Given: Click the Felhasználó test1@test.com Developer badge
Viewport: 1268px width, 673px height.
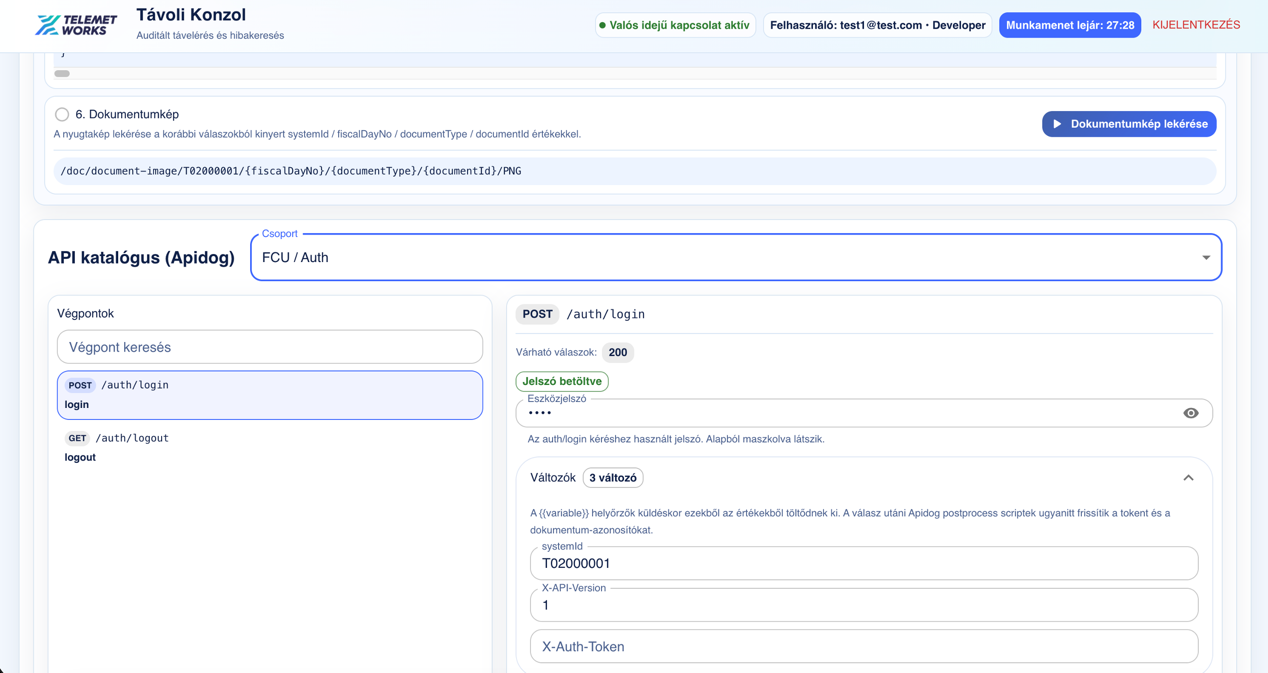Looking at the screenshot, I should point(877,25).
